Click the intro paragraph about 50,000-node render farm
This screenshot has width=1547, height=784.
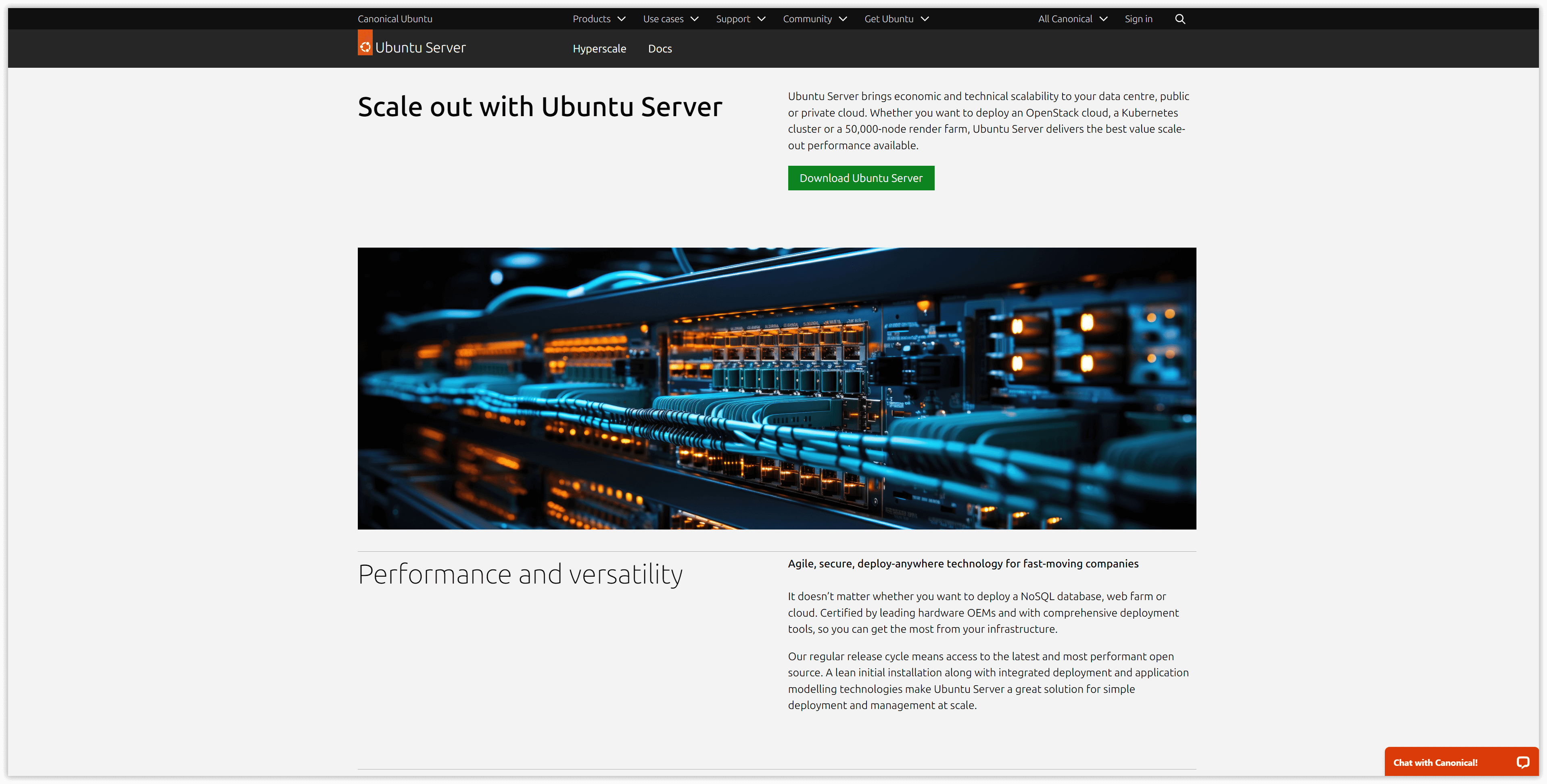pos(988,121)
